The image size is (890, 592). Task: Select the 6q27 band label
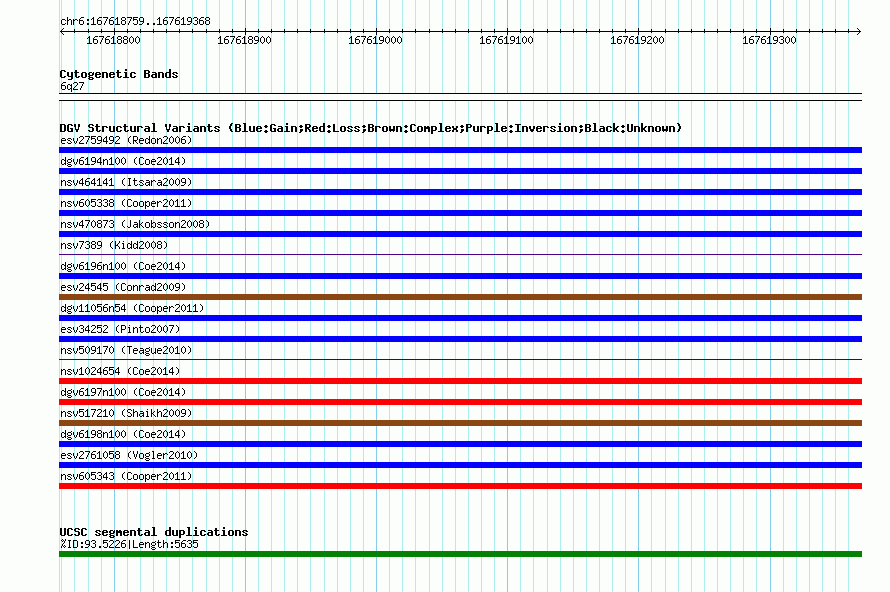(x=72, y=86)
